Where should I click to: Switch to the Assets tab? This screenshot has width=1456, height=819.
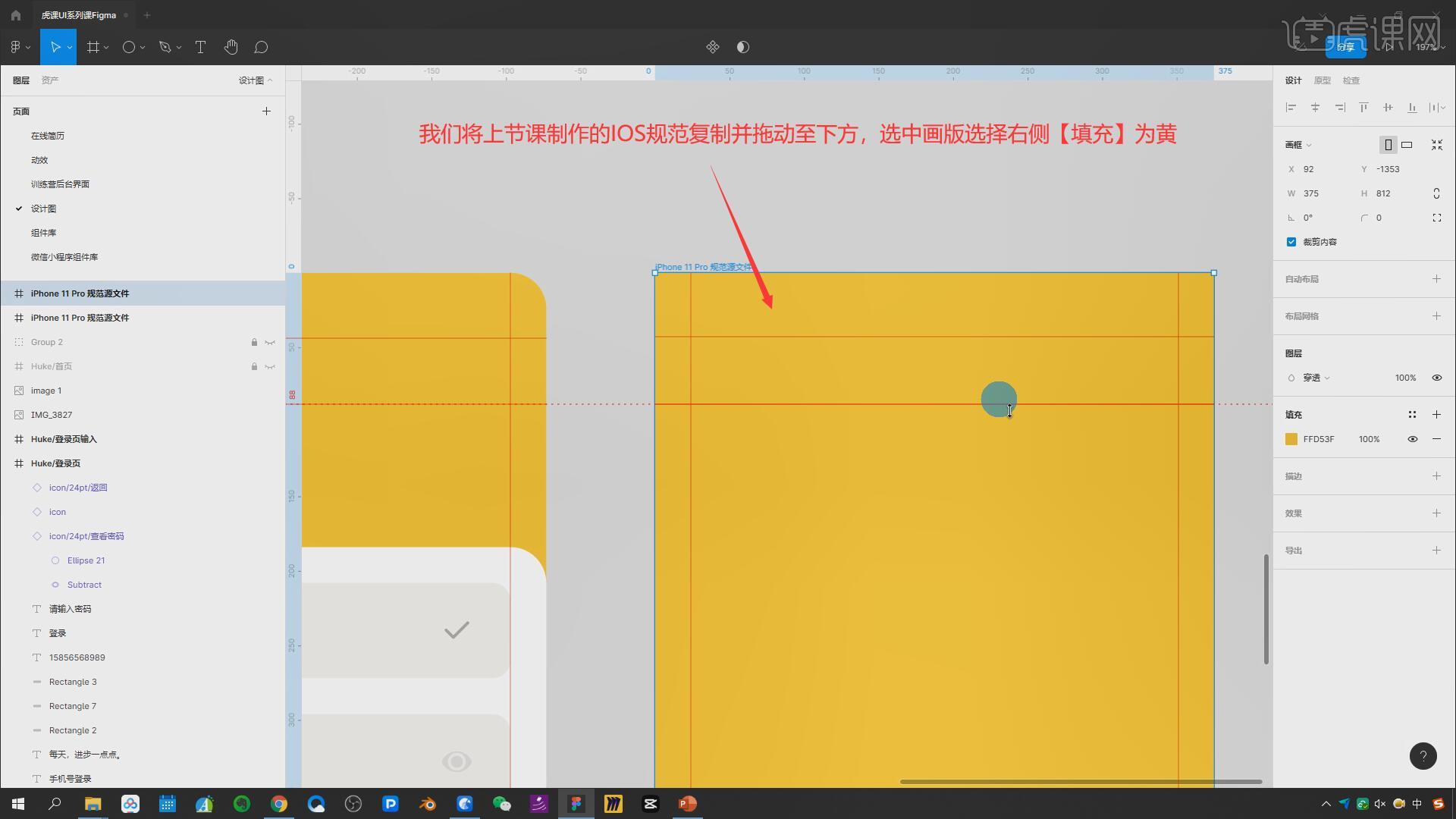click(50, 80)
